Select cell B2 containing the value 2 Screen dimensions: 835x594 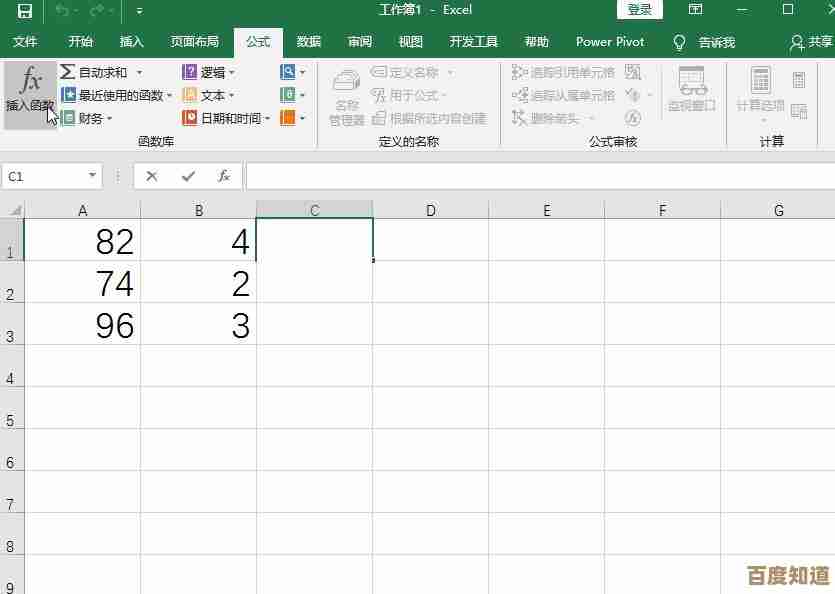tap(199, 283)
